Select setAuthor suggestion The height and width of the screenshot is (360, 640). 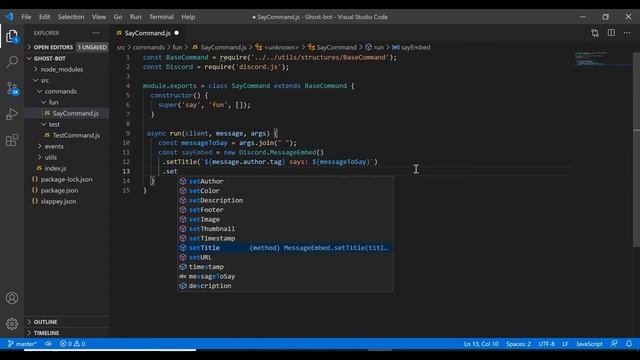[285, 181]
